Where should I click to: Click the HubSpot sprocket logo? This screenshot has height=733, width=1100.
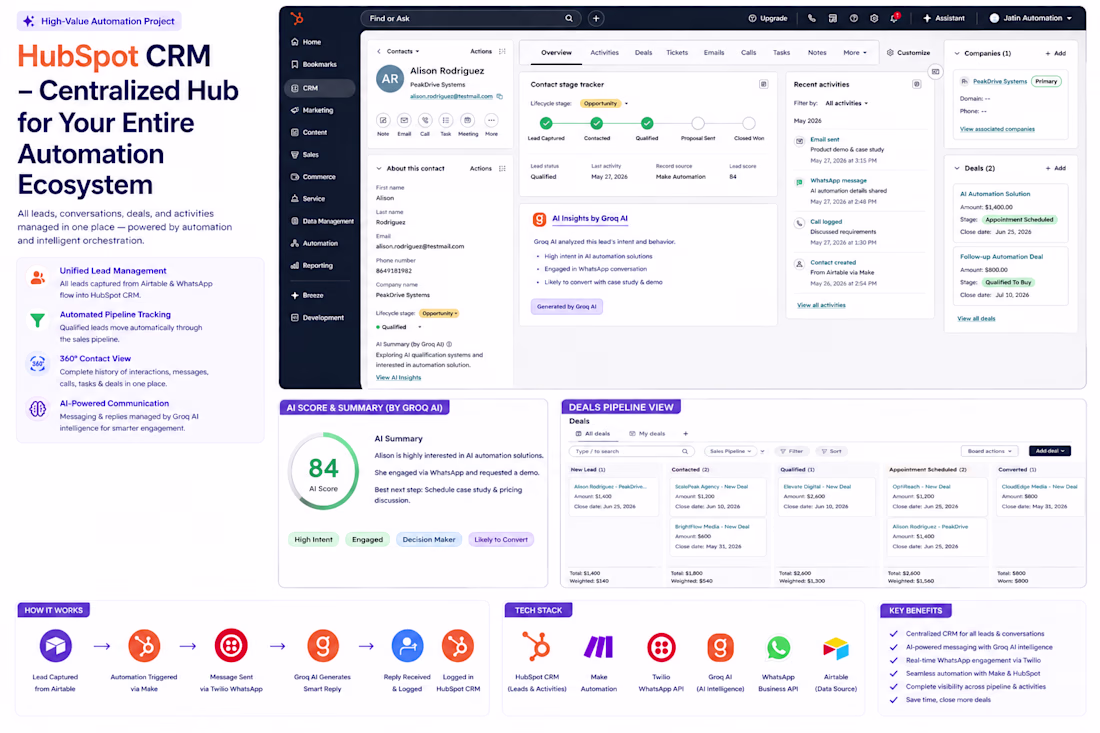(x=297, y=18)
